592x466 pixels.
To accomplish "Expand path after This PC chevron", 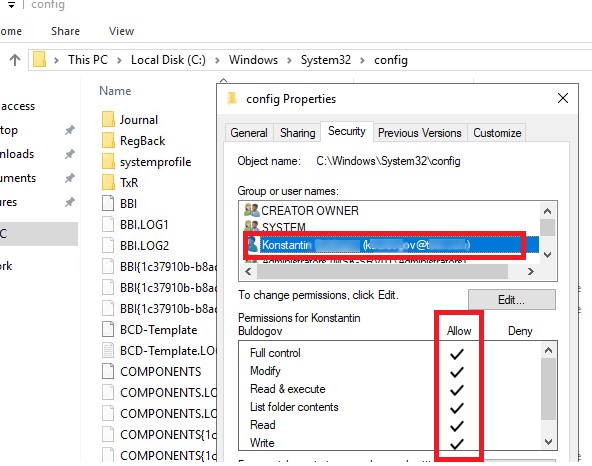I will tap(119, 60).
